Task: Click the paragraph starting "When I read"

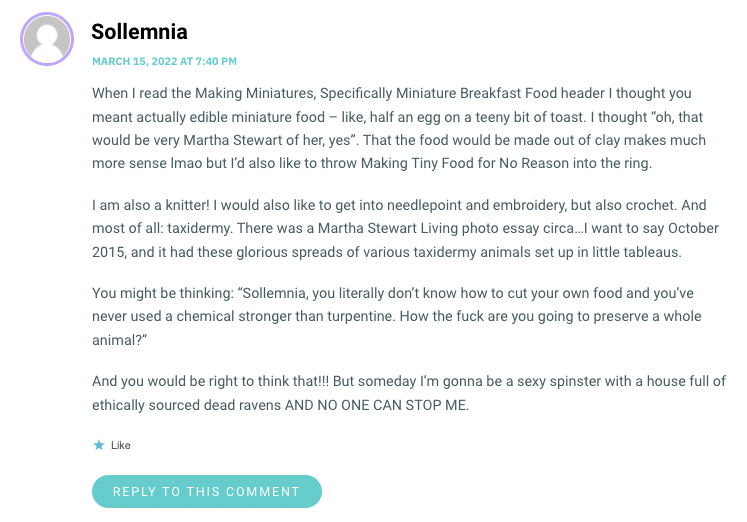Action: (399, 128)
